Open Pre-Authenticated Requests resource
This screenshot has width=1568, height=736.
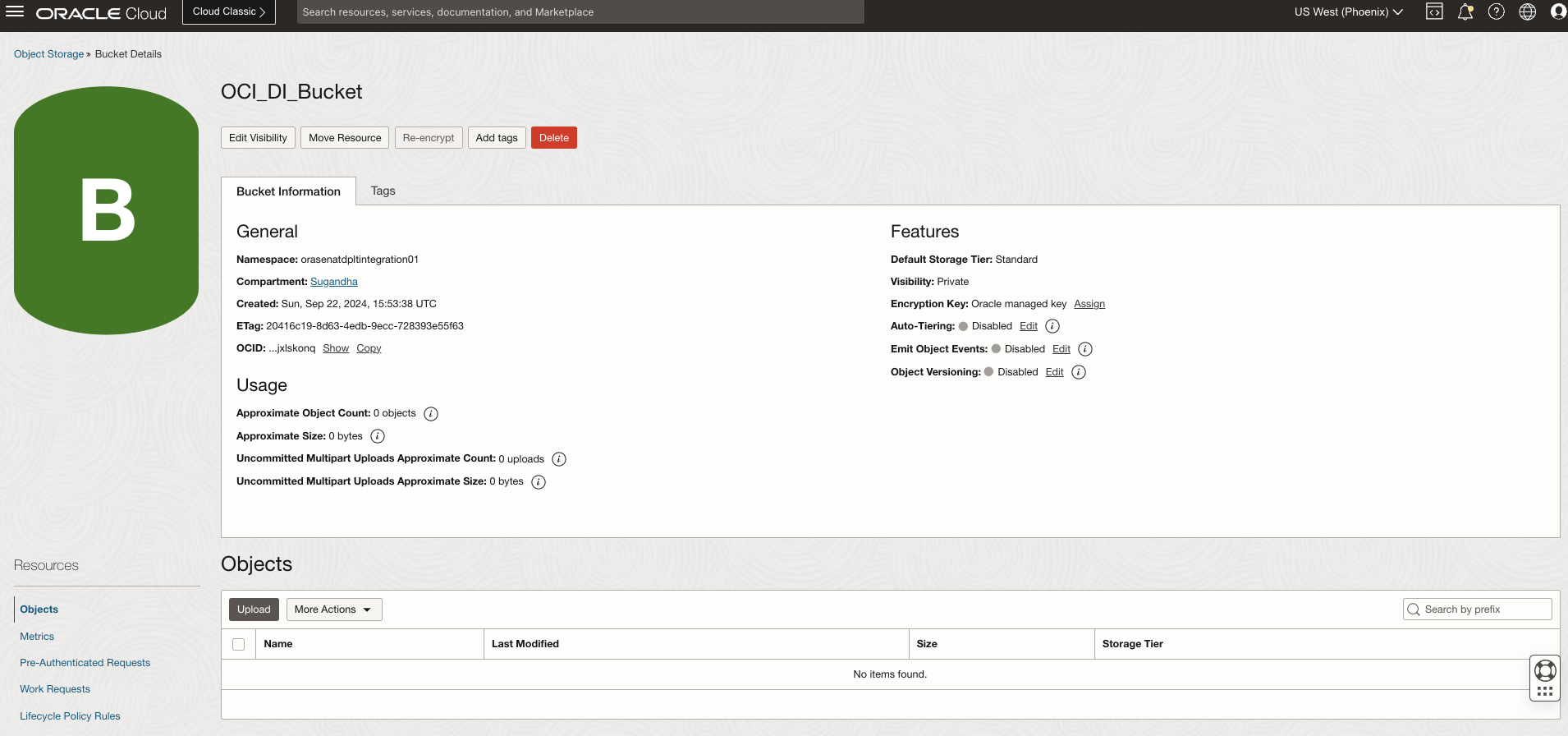[85, 663]
